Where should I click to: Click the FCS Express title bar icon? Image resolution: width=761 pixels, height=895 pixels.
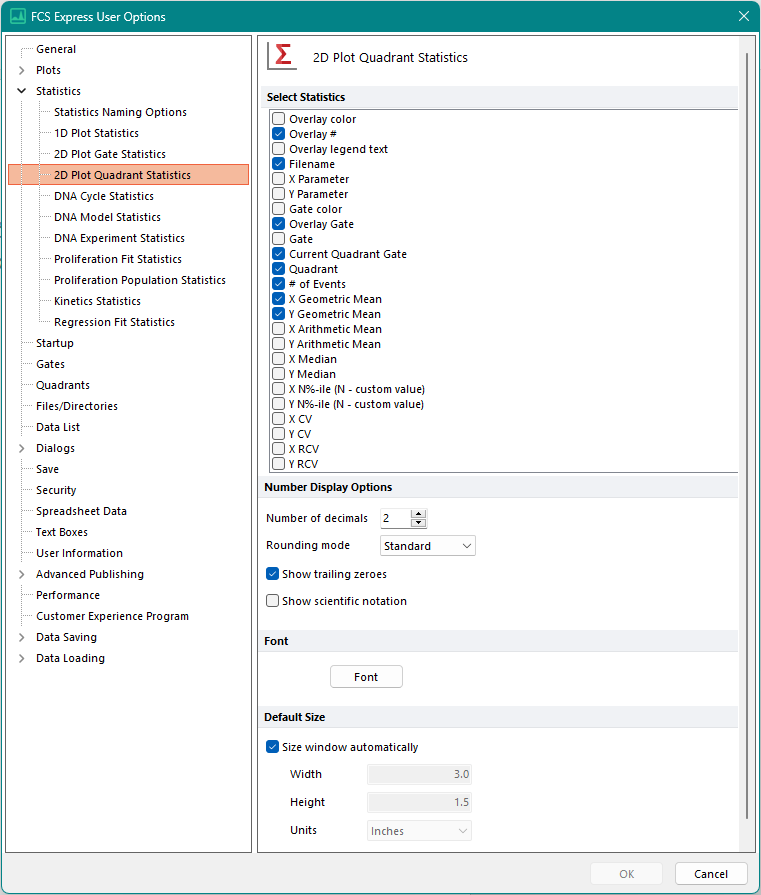18,16
